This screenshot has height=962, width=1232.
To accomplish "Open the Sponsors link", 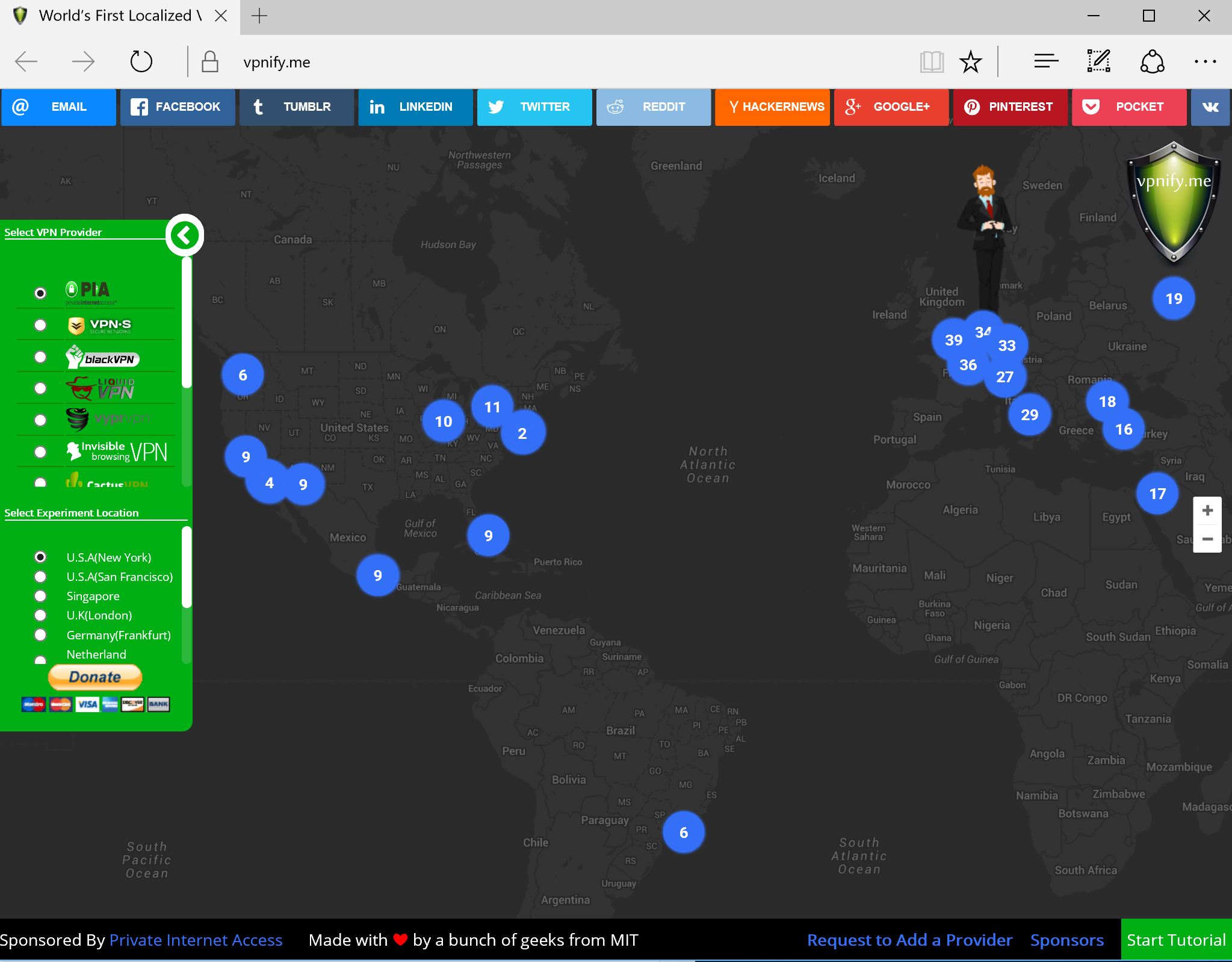I will pyautogui.click(x=1067, y=940).
